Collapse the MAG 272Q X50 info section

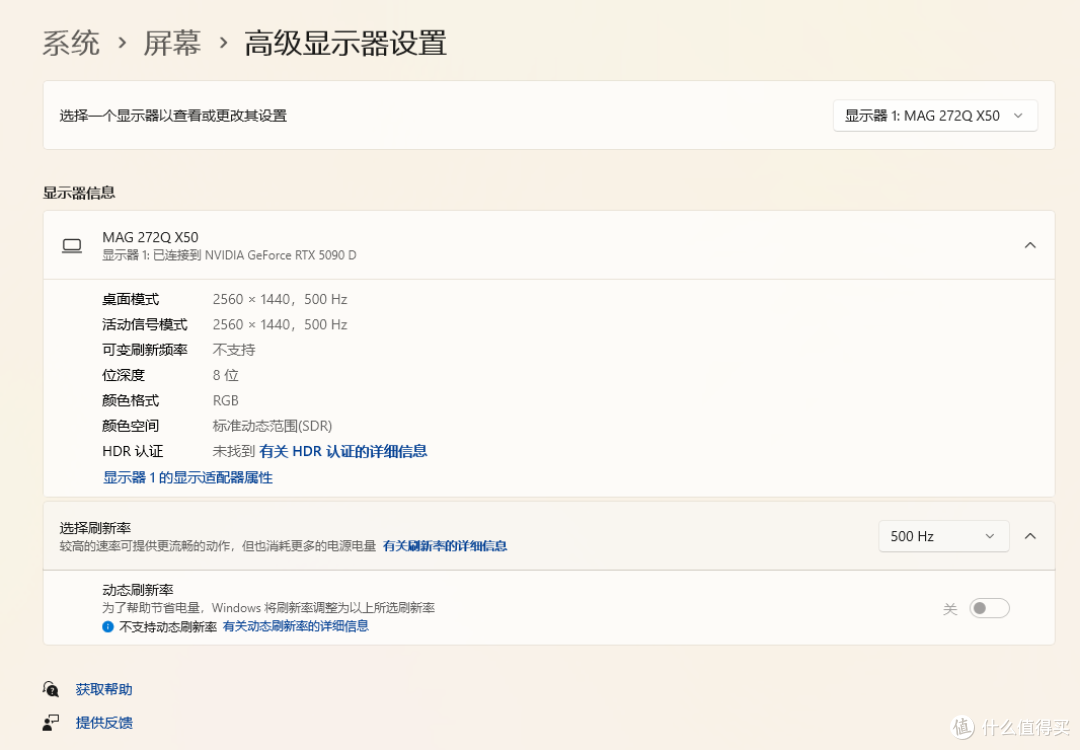pyautogui.click(x=1030, y=245)
